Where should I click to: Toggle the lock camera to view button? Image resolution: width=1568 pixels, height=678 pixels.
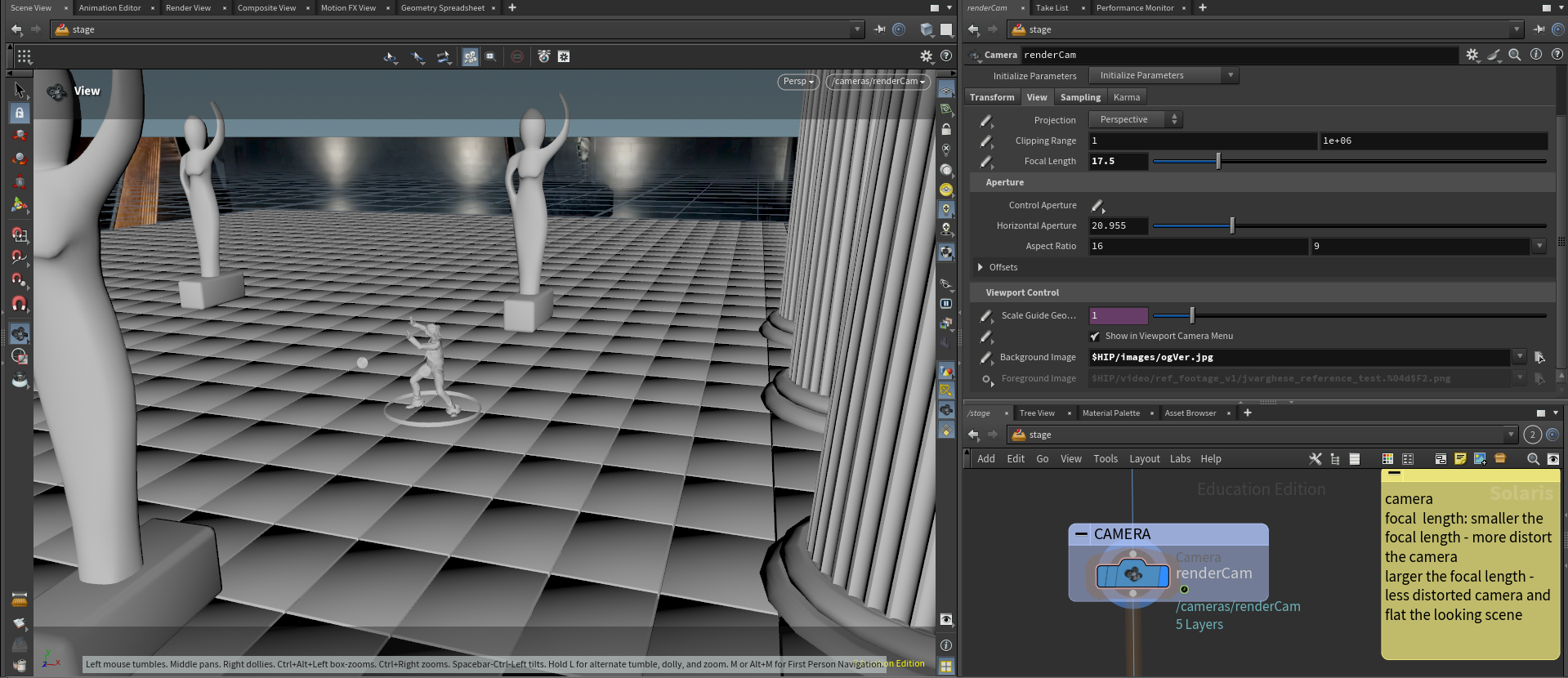pos(946,129)
